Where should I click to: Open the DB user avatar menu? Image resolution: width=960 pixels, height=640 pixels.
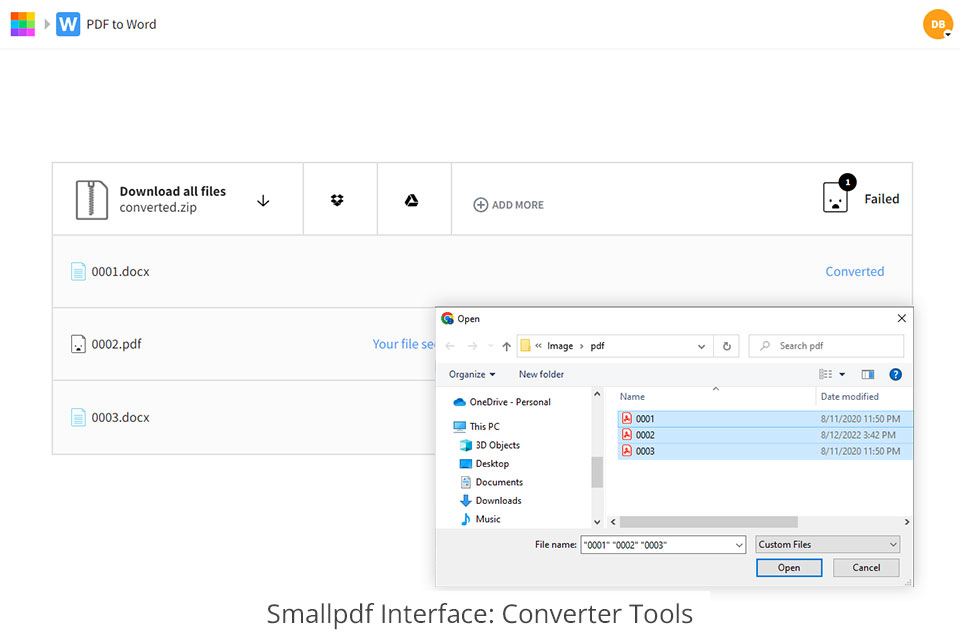[938, 24]
